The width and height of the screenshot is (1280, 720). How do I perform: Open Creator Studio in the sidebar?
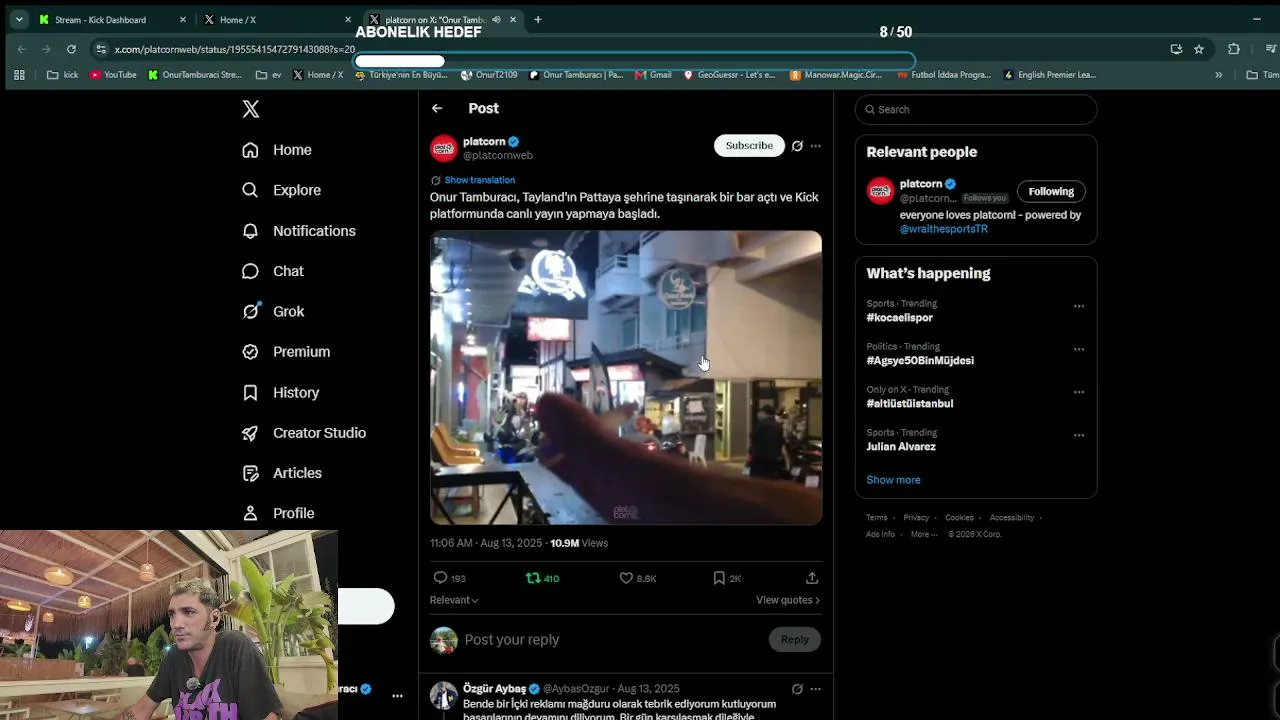point(304,433)
